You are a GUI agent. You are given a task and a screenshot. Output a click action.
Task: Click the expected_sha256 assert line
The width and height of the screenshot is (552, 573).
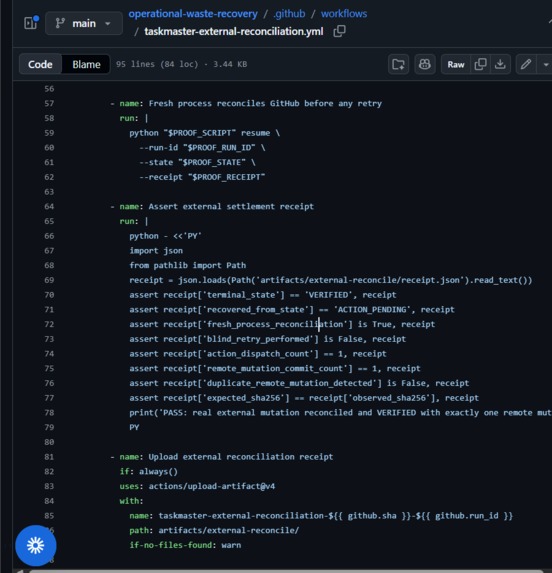tap(304, 398)
